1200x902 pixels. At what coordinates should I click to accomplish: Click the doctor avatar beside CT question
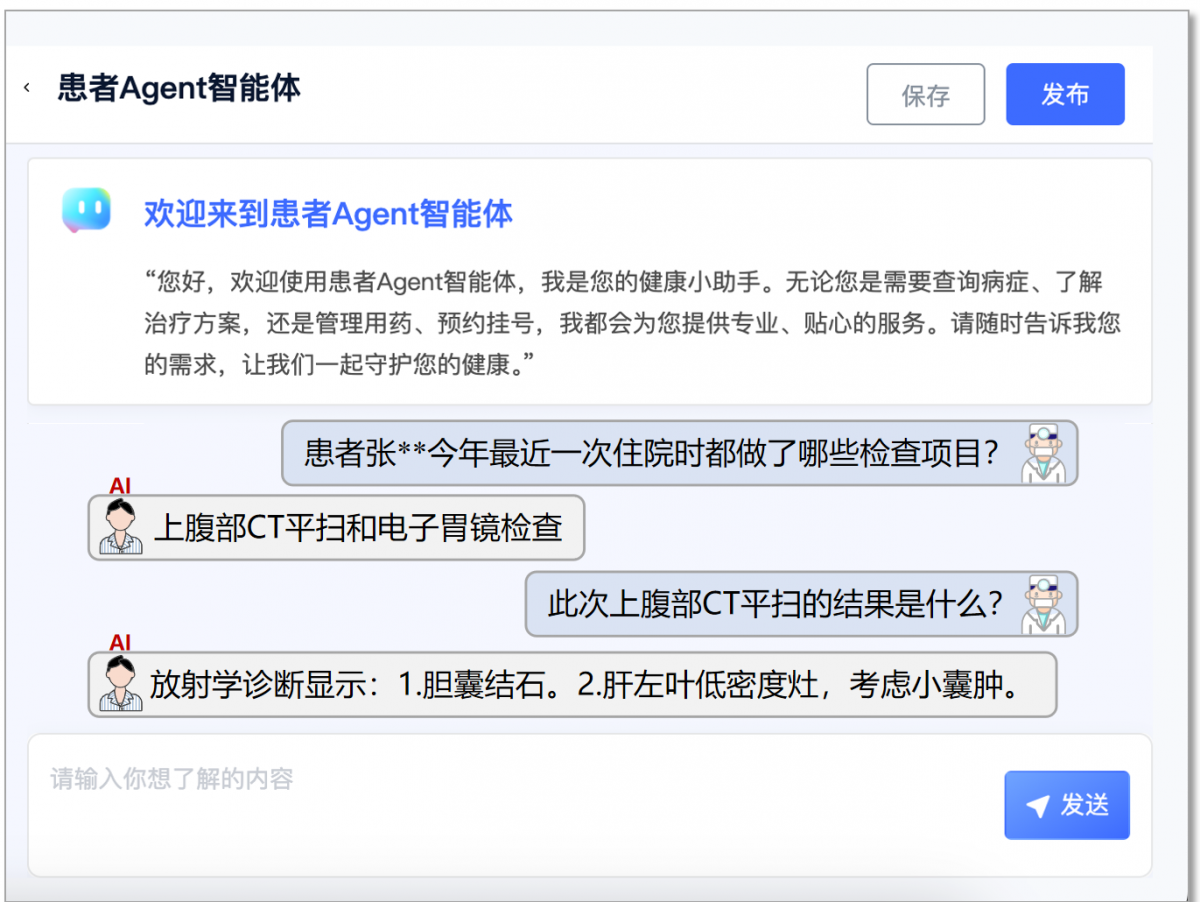(x=1044, y=605)
